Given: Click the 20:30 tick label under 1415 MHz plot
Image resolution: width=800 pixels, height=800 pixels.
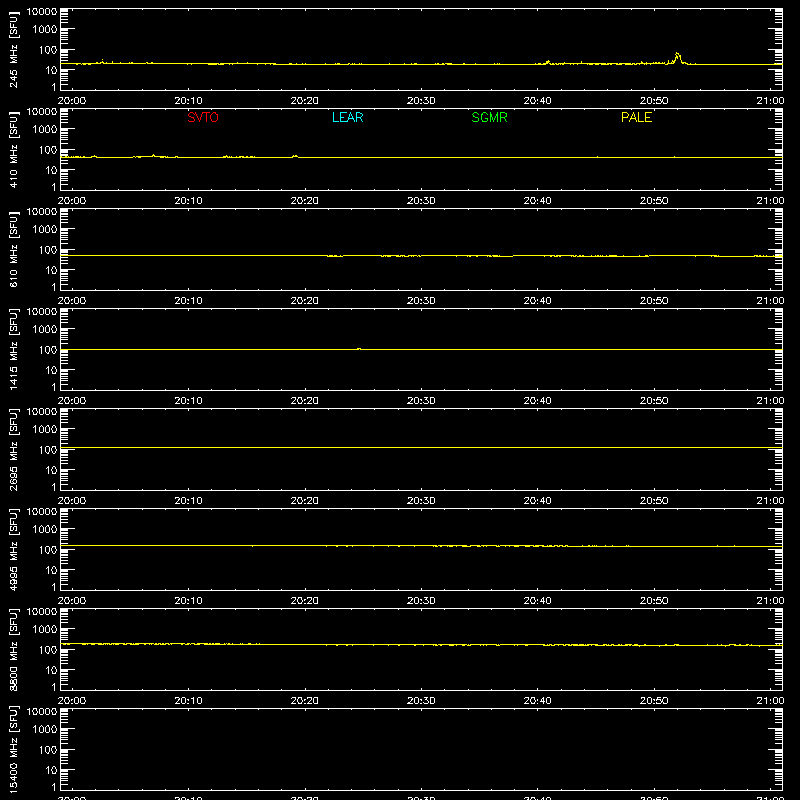Looking at the screenshot, I should (x=421, y=401).
